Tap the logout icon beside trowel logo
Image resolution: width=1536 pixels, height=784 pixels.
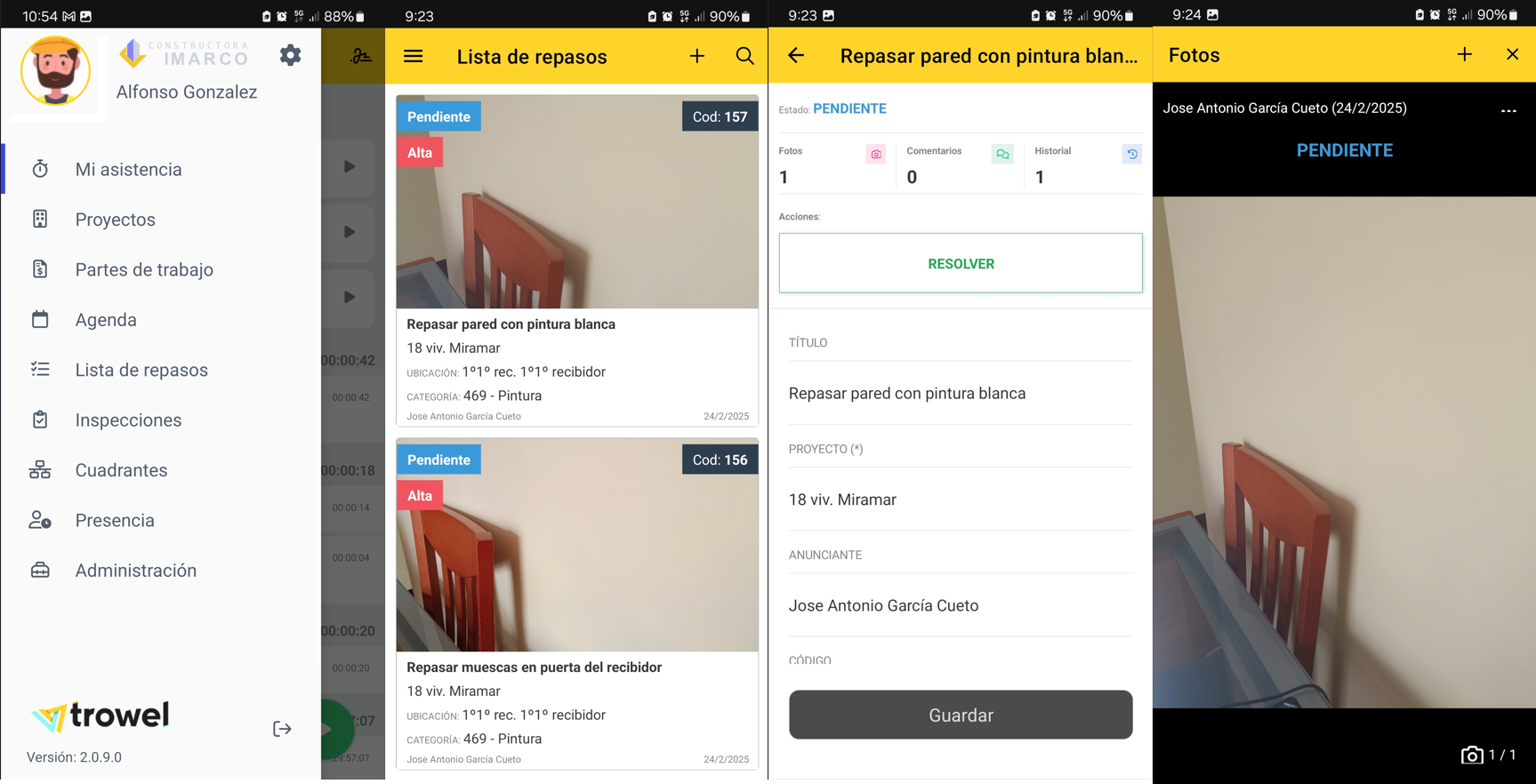pos(282,729)
